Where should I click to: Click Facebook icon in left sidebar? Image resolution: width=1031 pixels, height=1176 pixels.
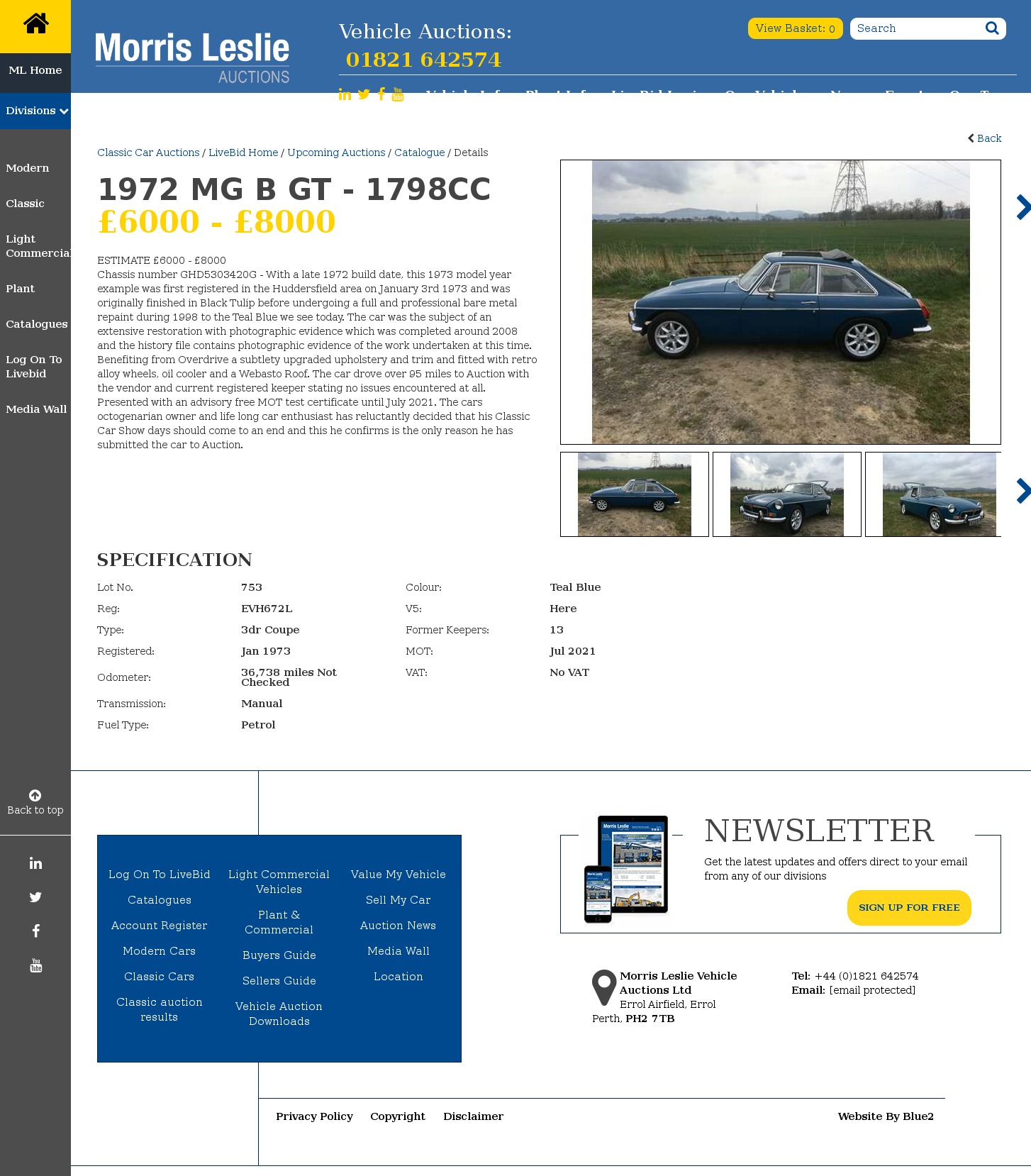pyautogui.click(x=35, y=931)
